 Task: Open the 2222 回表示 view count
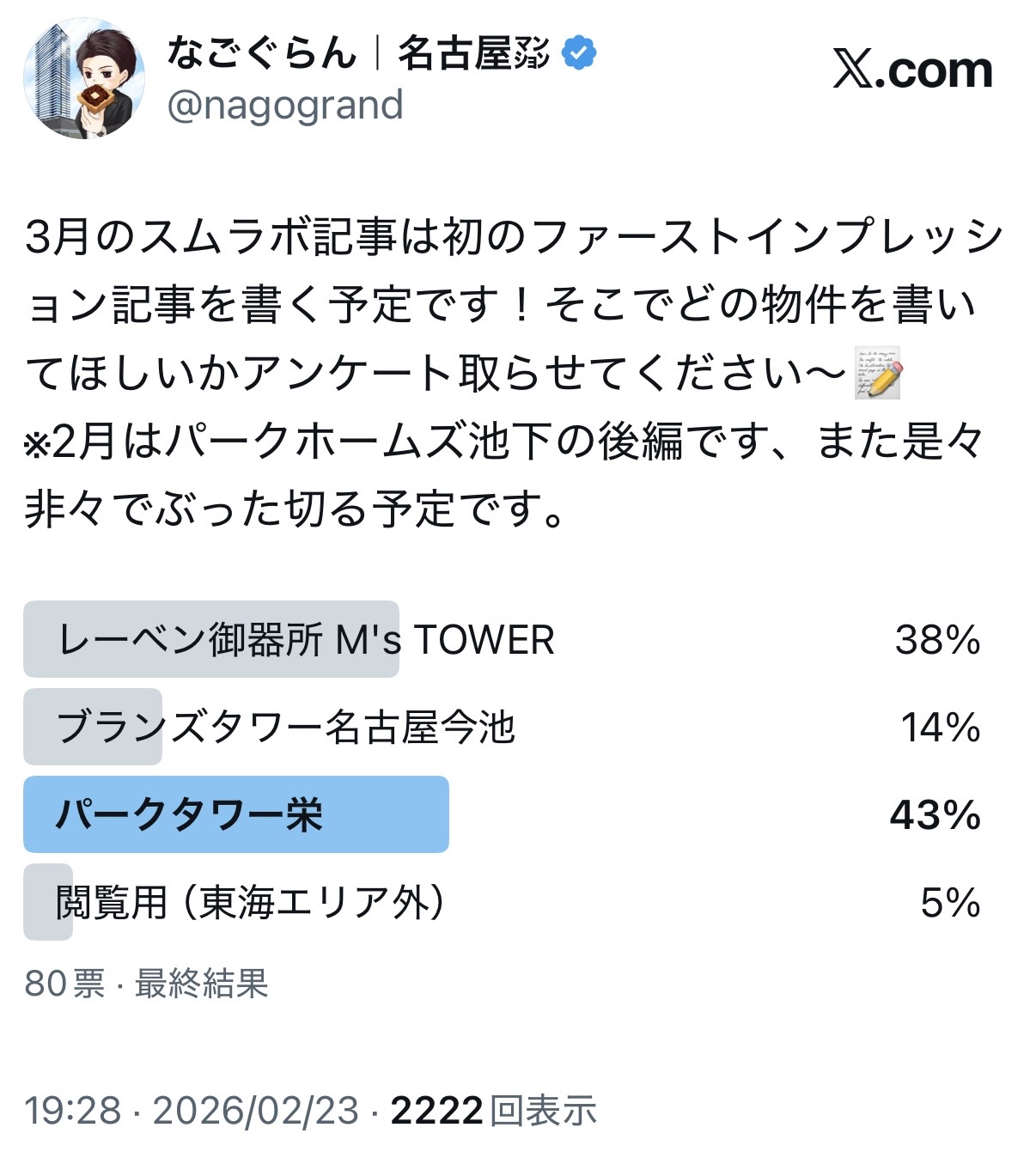(493, 1111)
